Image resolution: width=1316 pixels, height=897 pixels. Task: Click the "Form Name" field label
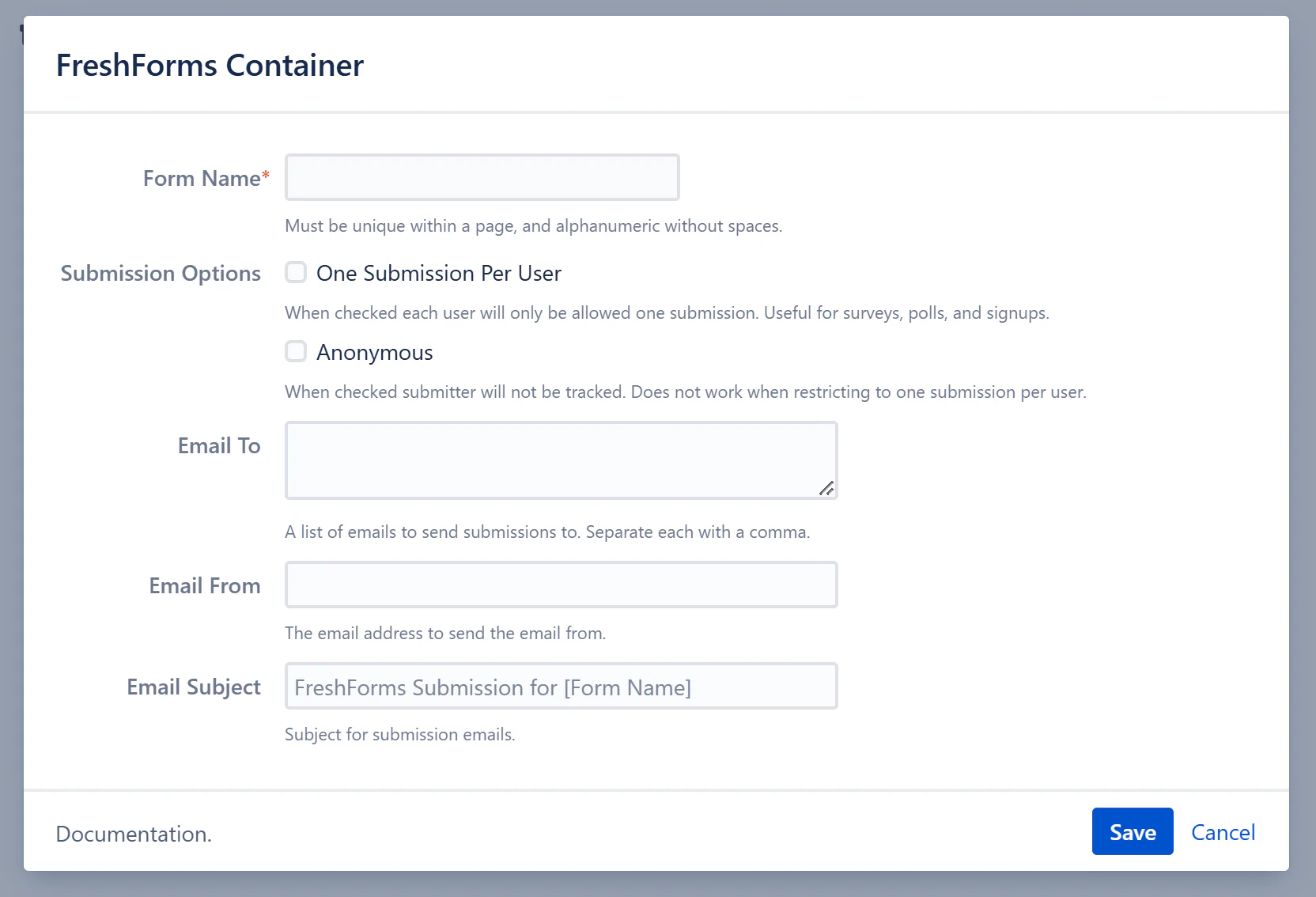tap(202, 178)
